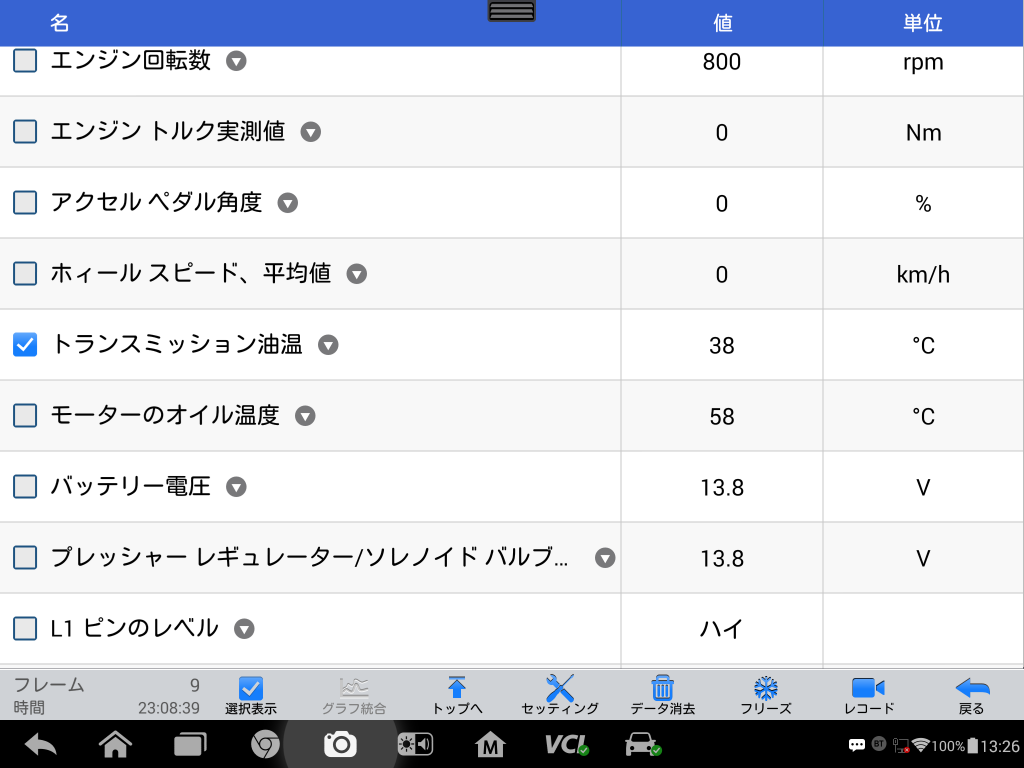Clear data with the データ消去 trash icon
Viewport: 1024px width, 768px height.
pyautogui.click(x=662, y=689)
